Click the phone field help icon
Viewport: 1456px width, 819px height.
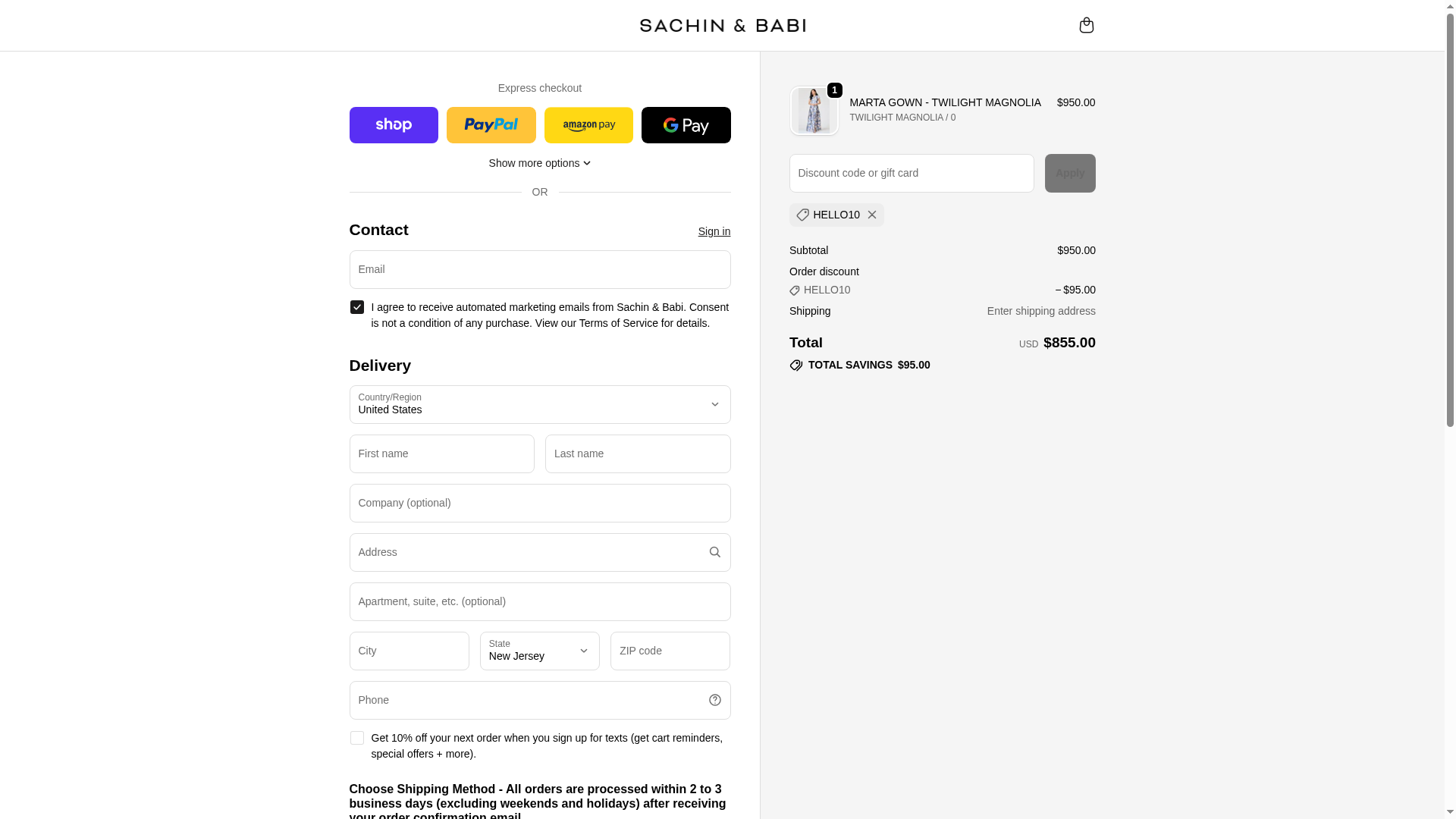714,700
